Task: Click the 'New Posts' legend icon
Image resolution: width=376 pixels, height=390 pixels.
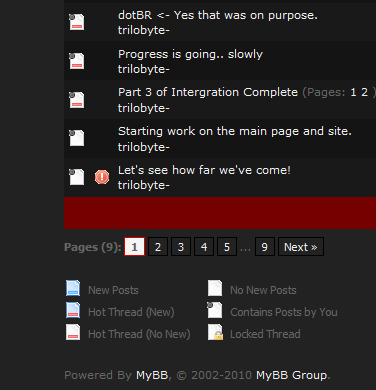Action: point(73,288)
